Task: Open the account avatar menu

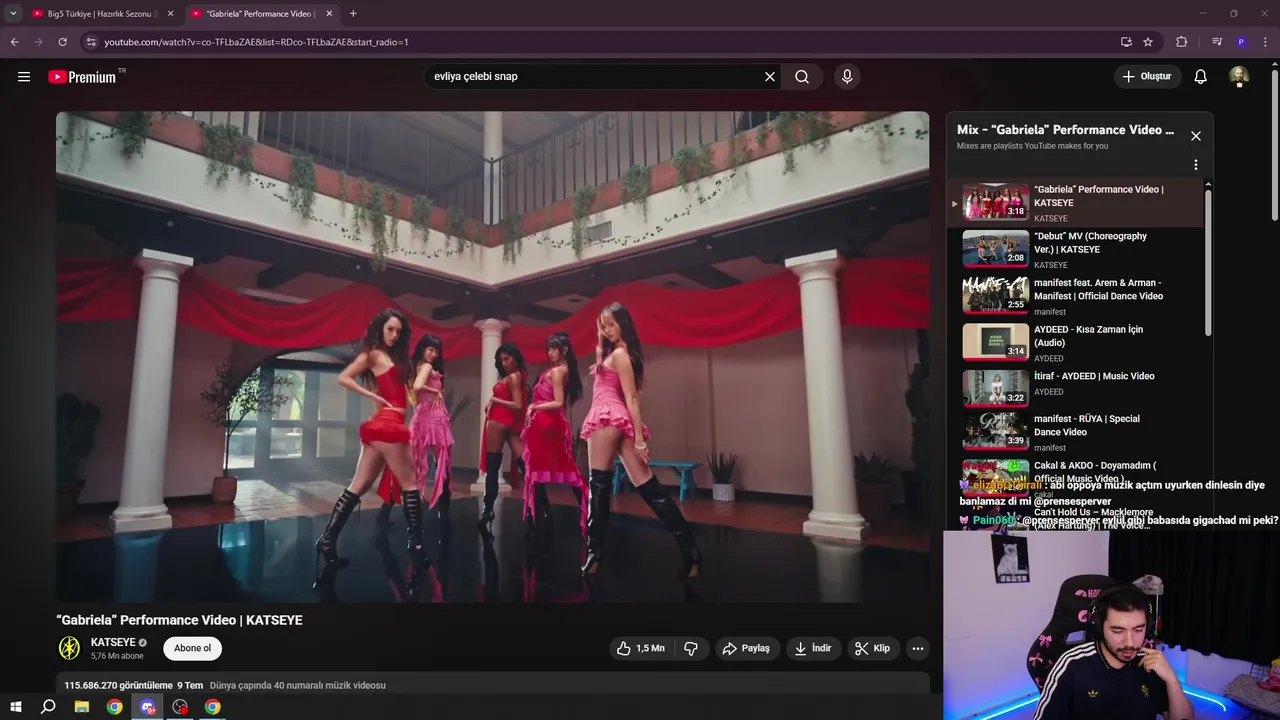Action: point(1239,76)
